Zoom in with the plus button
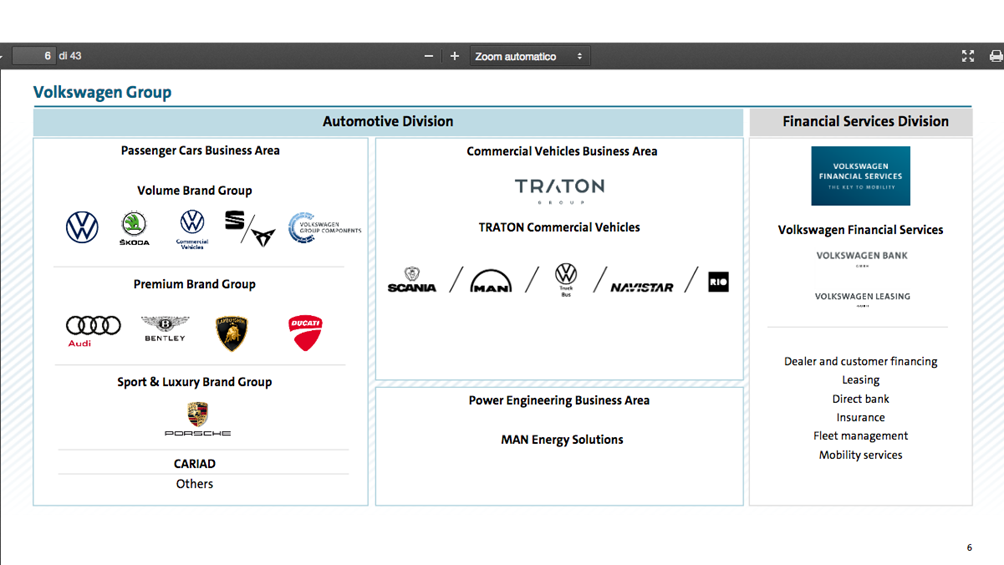Image resolution: width=1004 pixels, height=565 pixels. tap(455, 56)
